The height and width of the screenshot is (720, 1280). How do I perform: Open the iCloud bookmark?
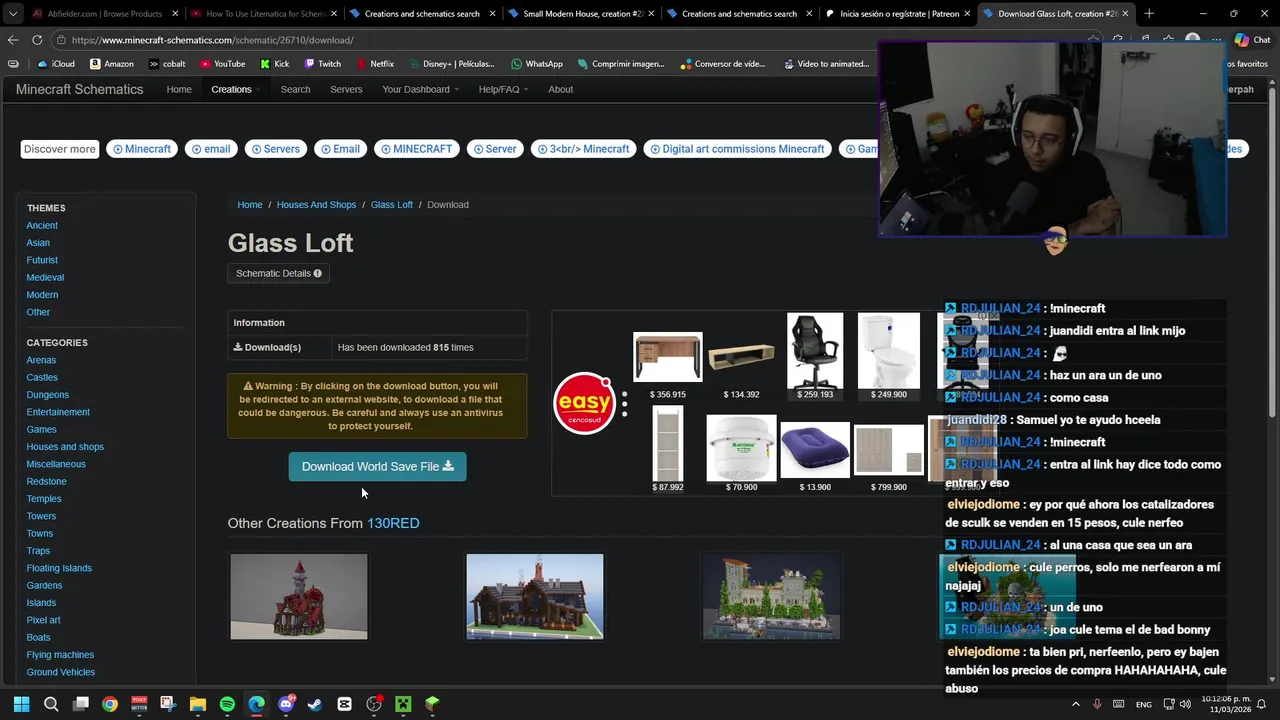click(x=56, y=64)
